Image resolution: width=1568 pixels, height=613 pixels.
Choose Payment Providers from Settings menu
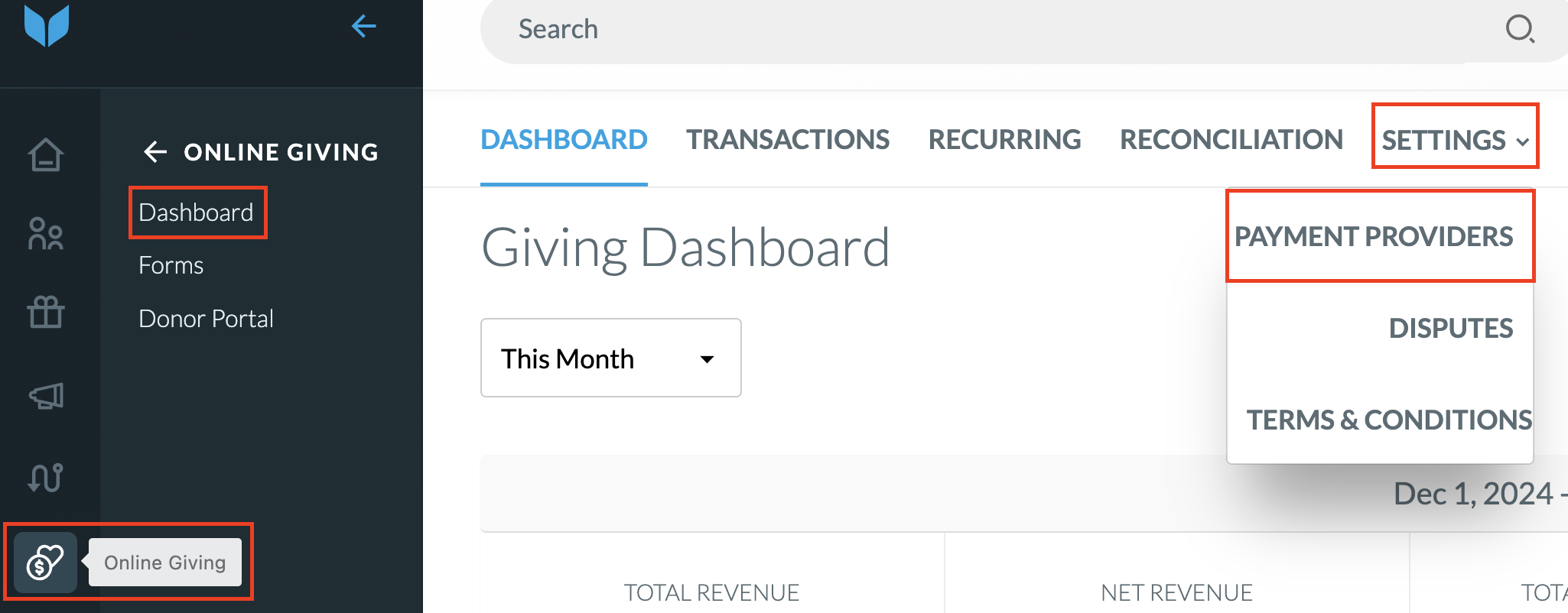pos(1374,237)
